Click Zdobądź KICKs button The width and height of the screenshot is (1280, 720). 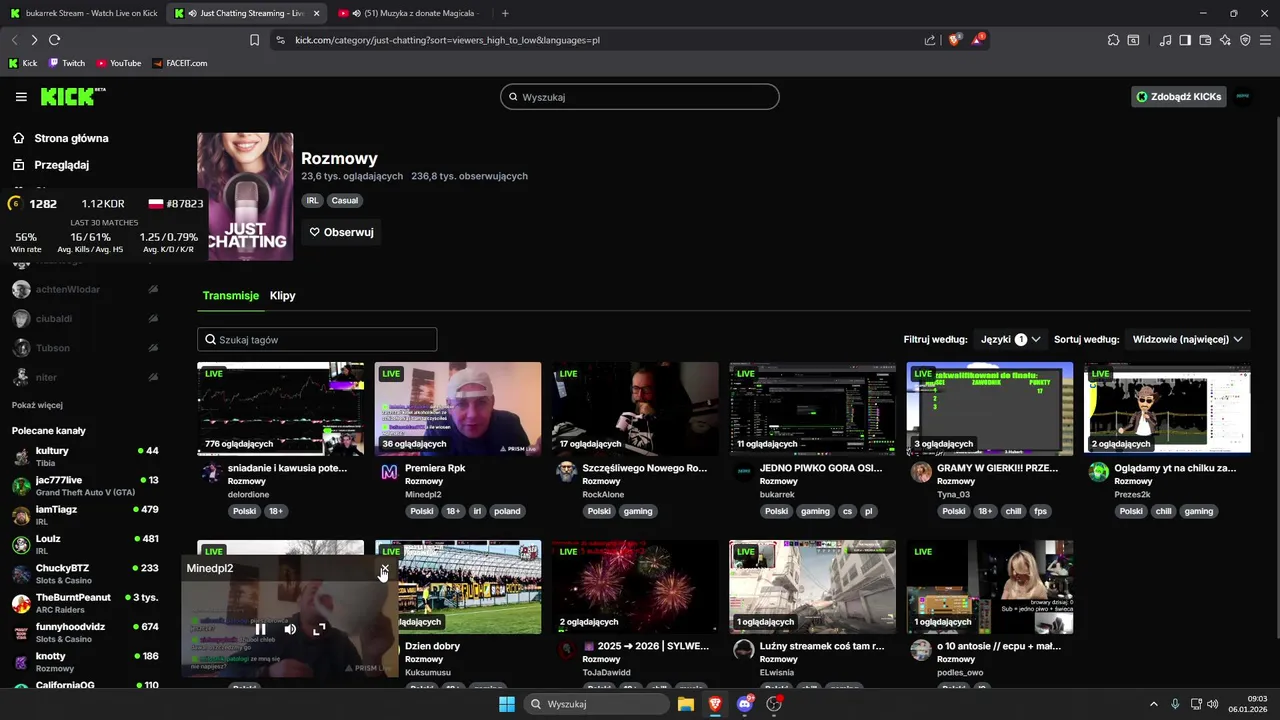coord(1179,97)
